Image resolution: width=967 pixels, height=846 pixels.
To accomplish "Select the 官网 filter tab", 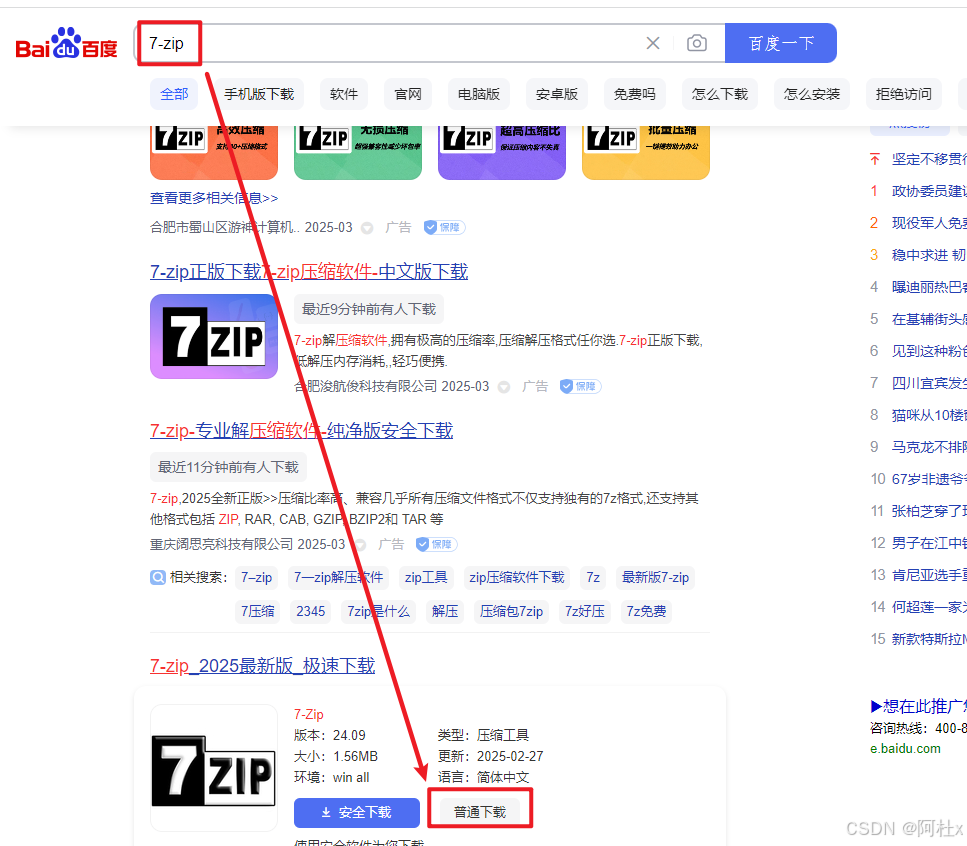I will [408, 94].
